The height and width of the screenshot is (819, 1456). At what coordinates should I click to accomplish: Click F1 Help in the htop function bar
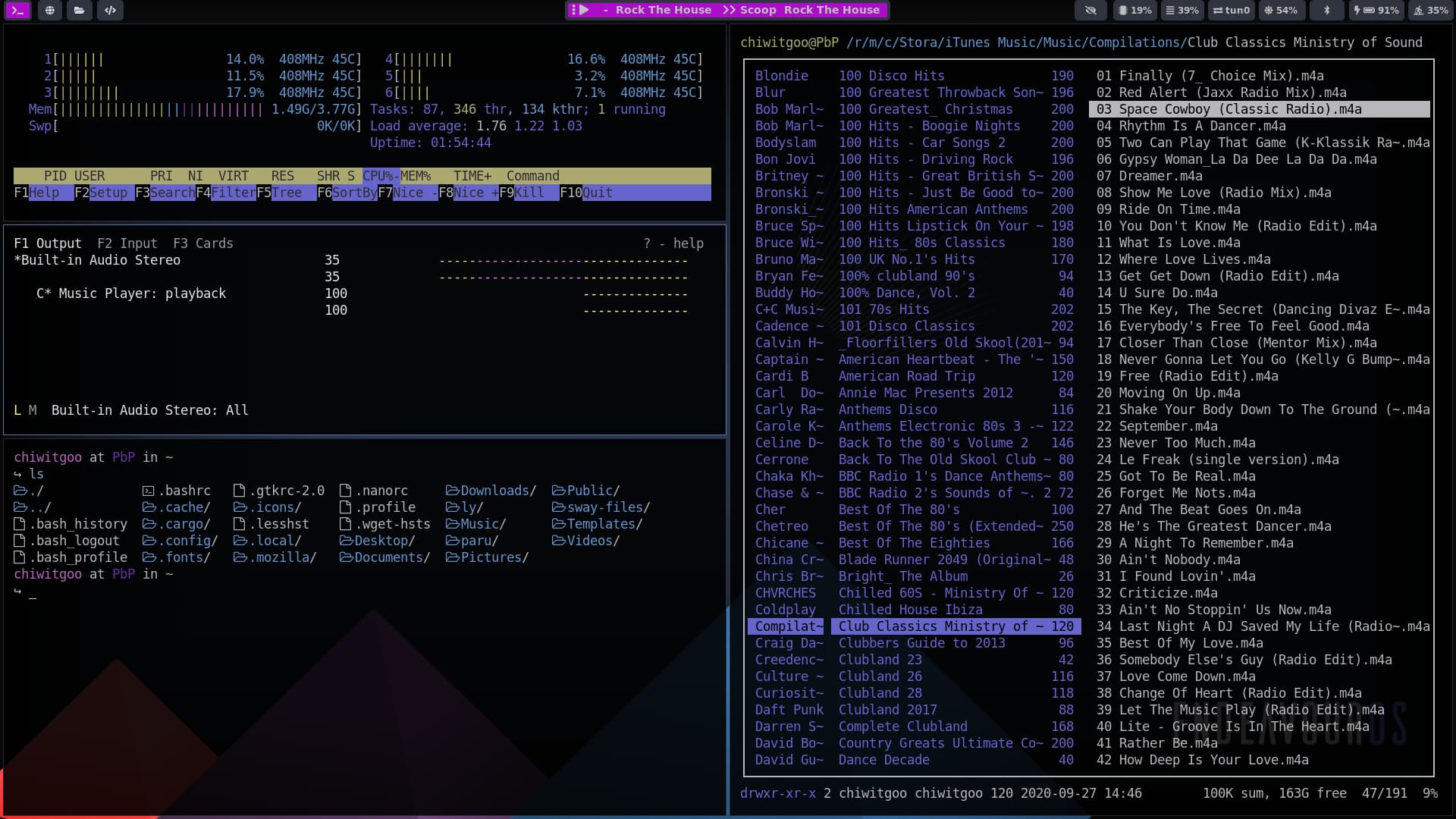point(44,193)
